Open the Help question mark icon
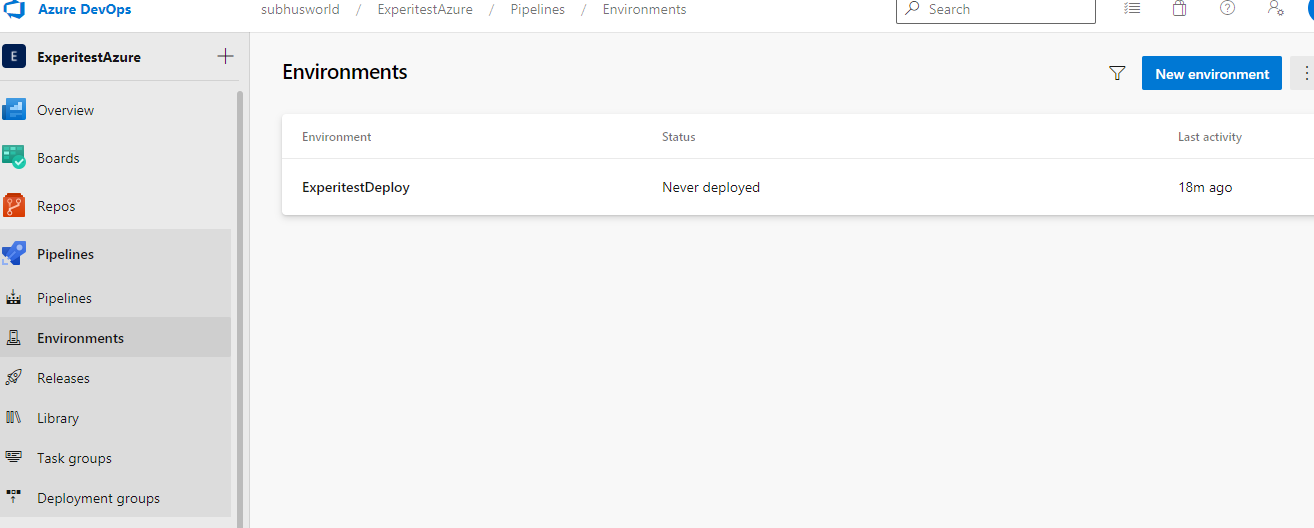The width and height of the screenshot is (1314, 528). click(1228, 8)
